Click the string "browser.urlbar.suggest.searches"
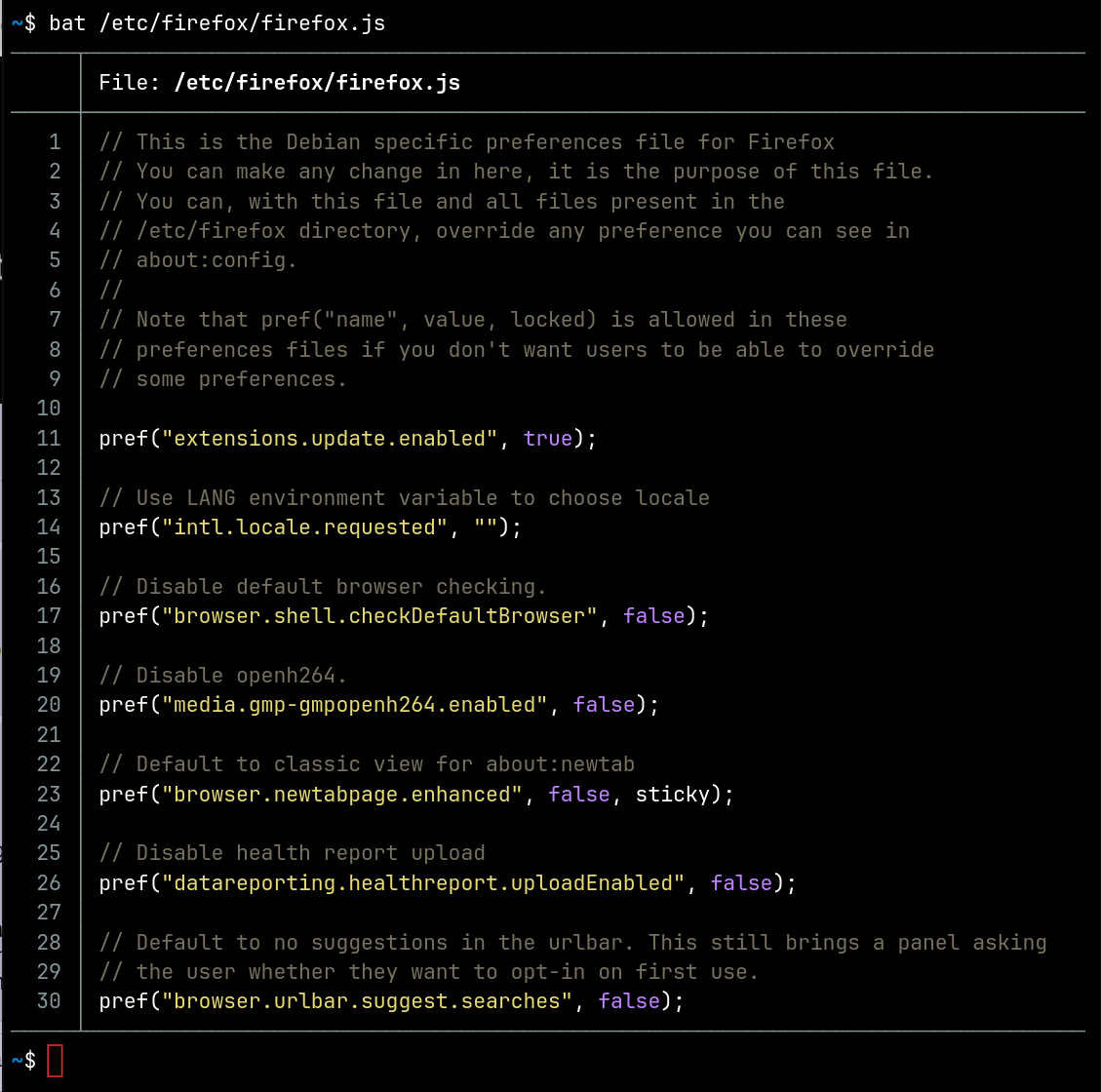 367,1001
